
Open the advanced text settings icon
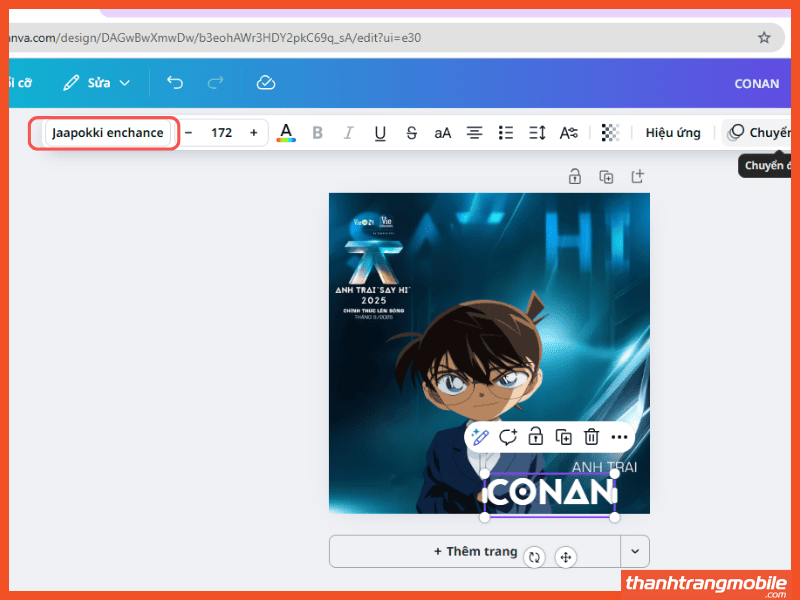pos(568,133)
